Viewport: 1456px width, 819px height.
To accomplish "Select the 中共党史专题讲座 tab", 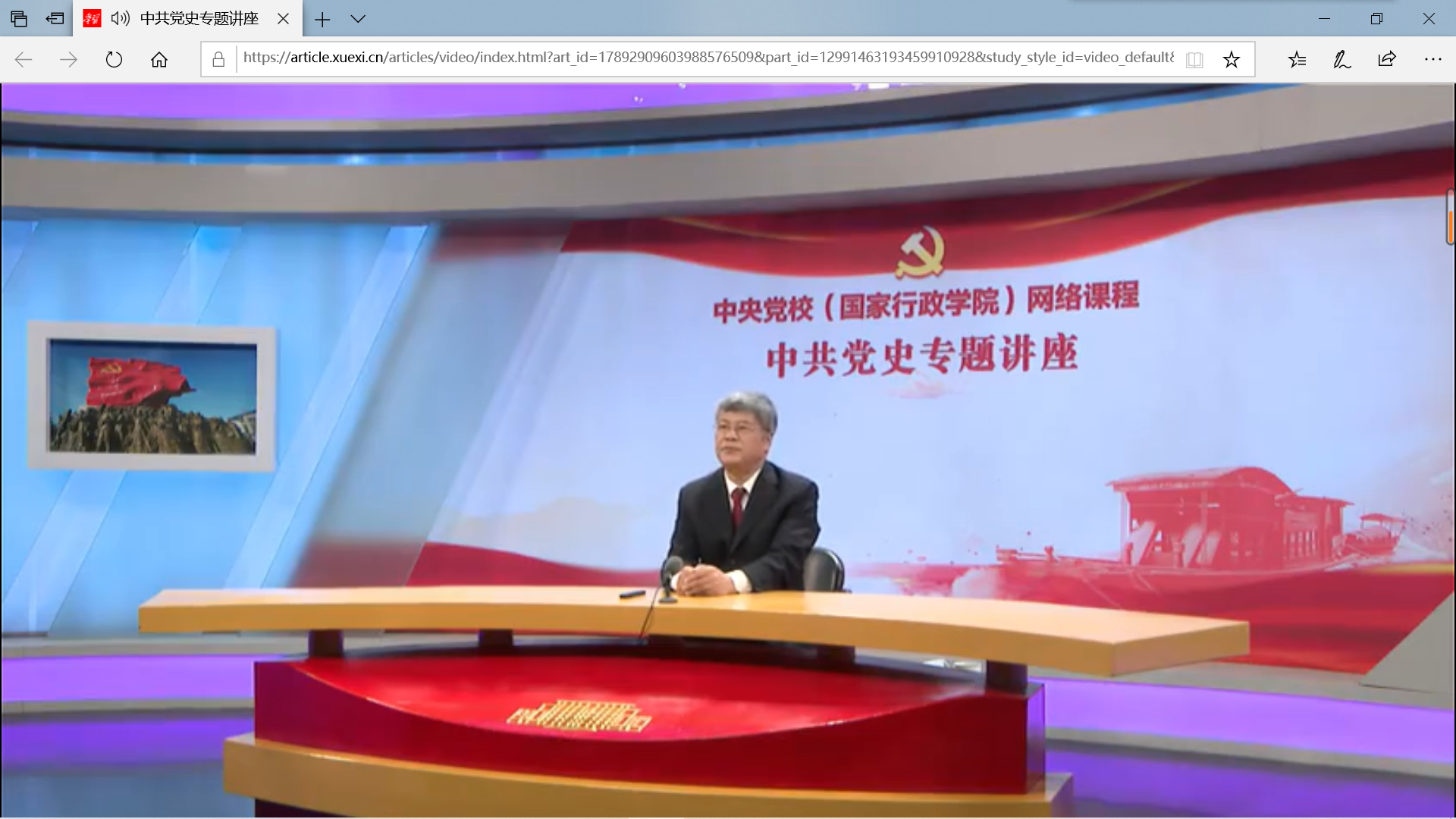I will point(199,18).
